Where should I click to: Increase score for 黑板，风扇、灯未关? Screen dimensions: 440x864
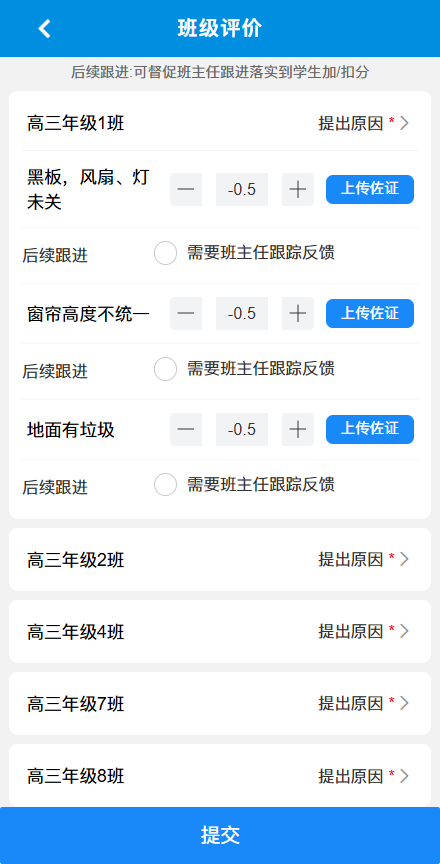(298, 190)
